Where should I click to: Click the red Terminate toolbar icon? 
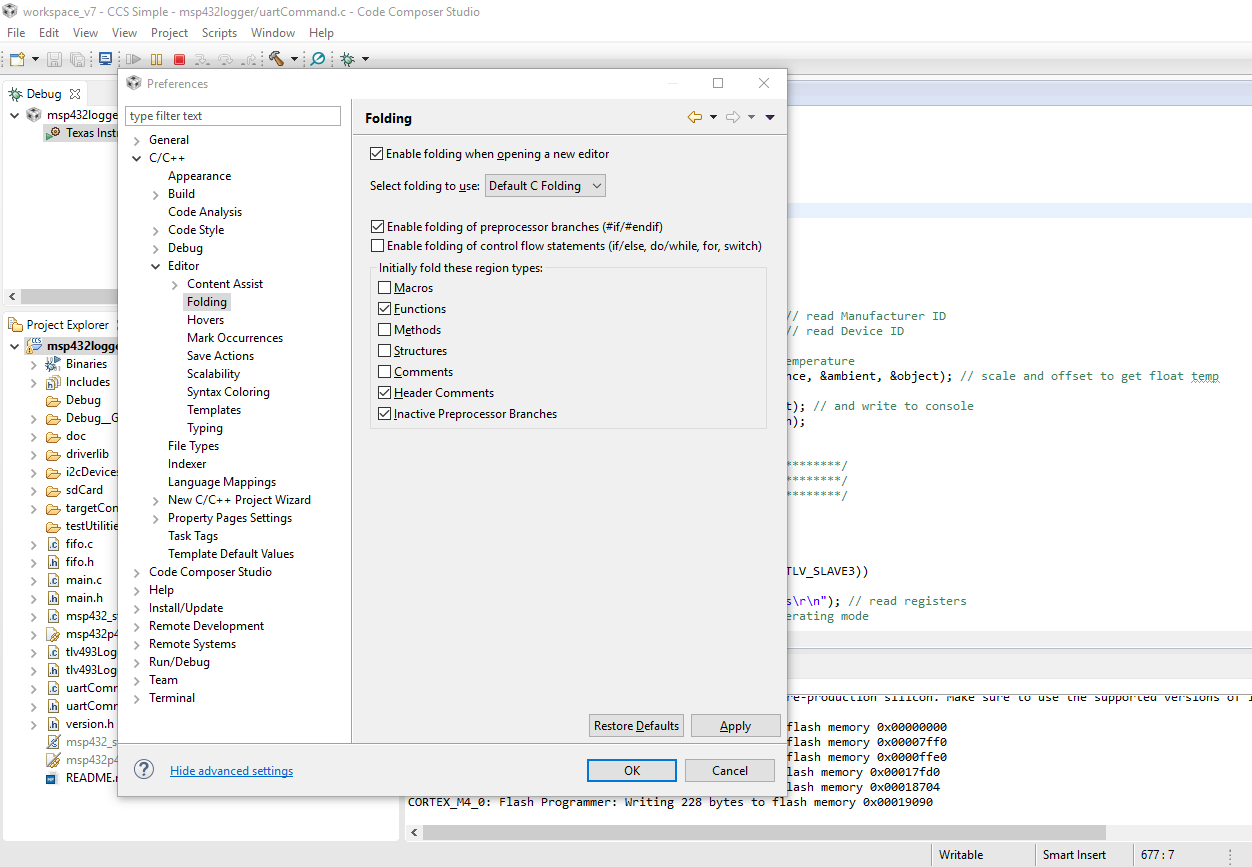[x=179, y=59]
